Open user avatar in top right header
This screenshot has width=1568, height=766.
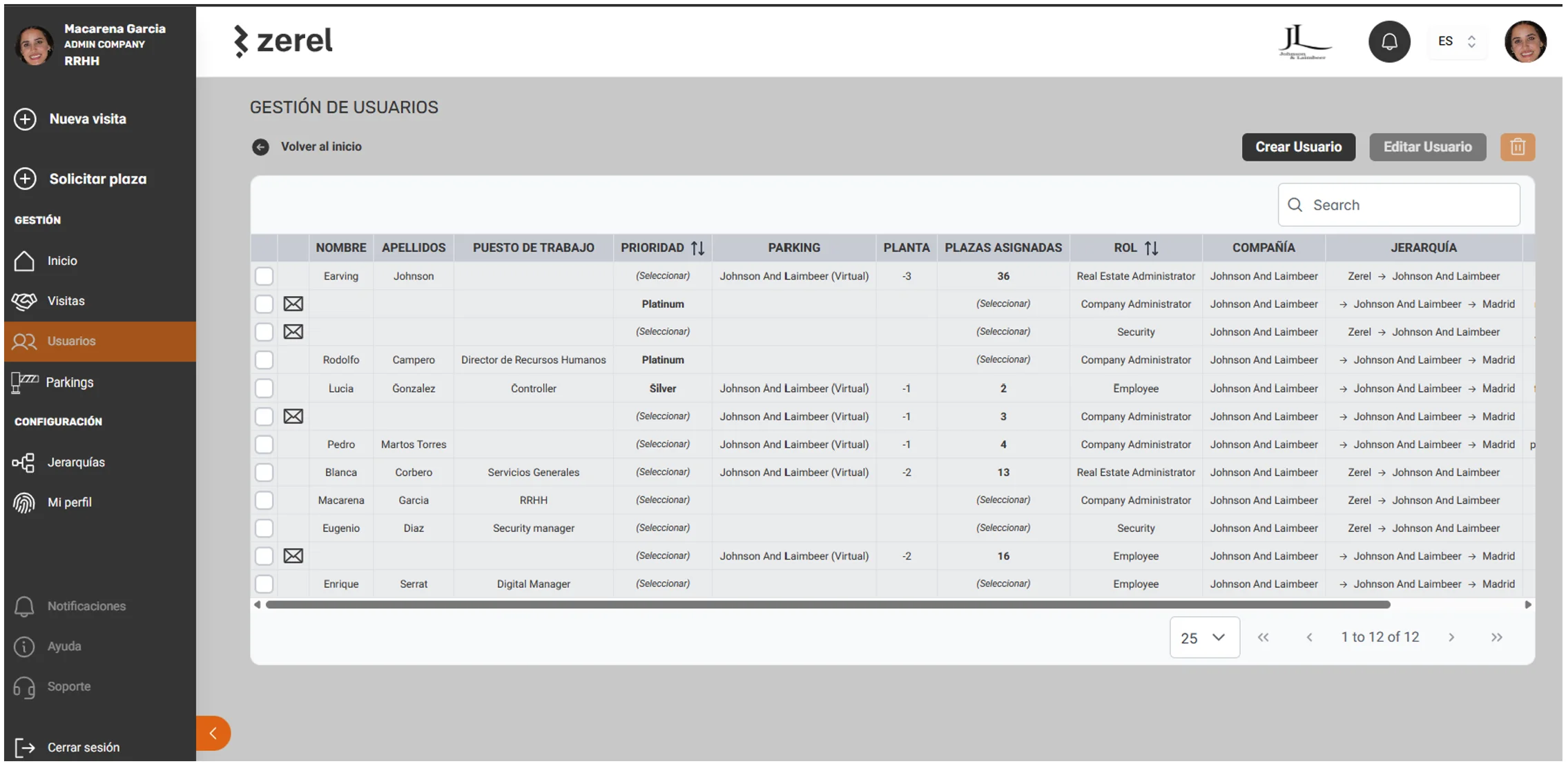pos(1525,41)
